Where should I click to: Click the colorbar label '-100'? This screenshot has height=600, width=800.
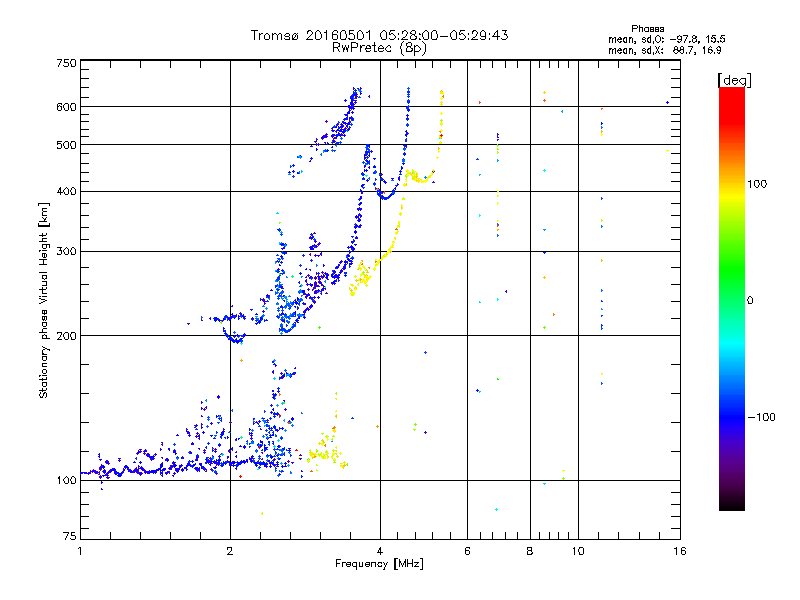click(761, 417)
